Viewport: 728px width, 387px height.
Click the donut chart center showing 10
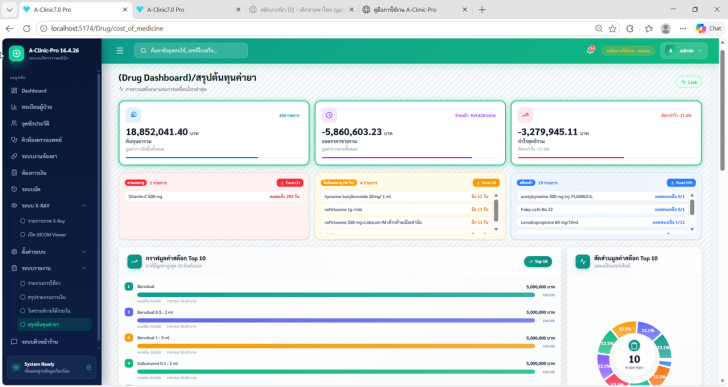(634, 359)
